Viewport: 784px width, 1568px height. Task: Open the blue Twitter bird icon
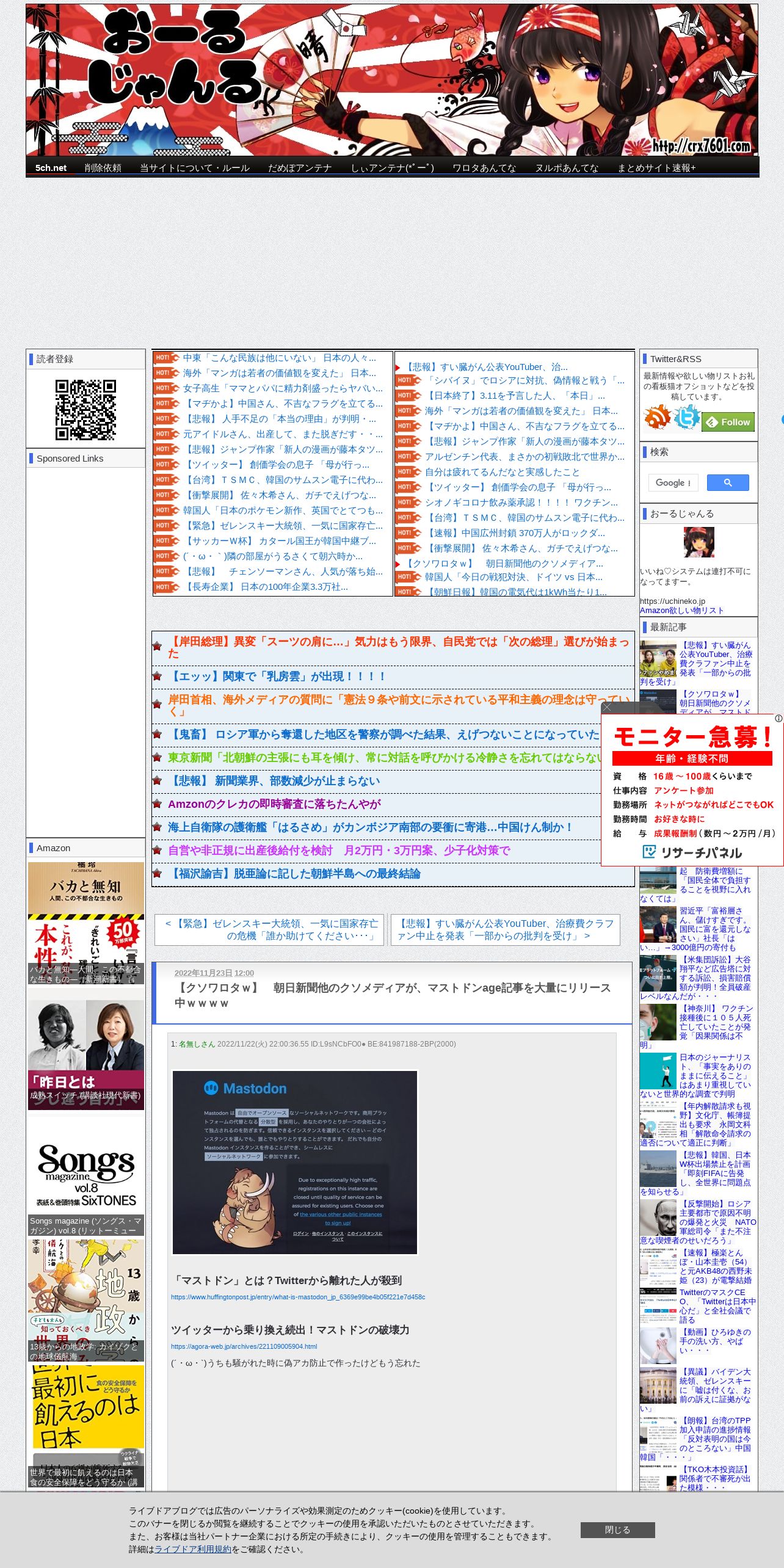pos(686,418)
